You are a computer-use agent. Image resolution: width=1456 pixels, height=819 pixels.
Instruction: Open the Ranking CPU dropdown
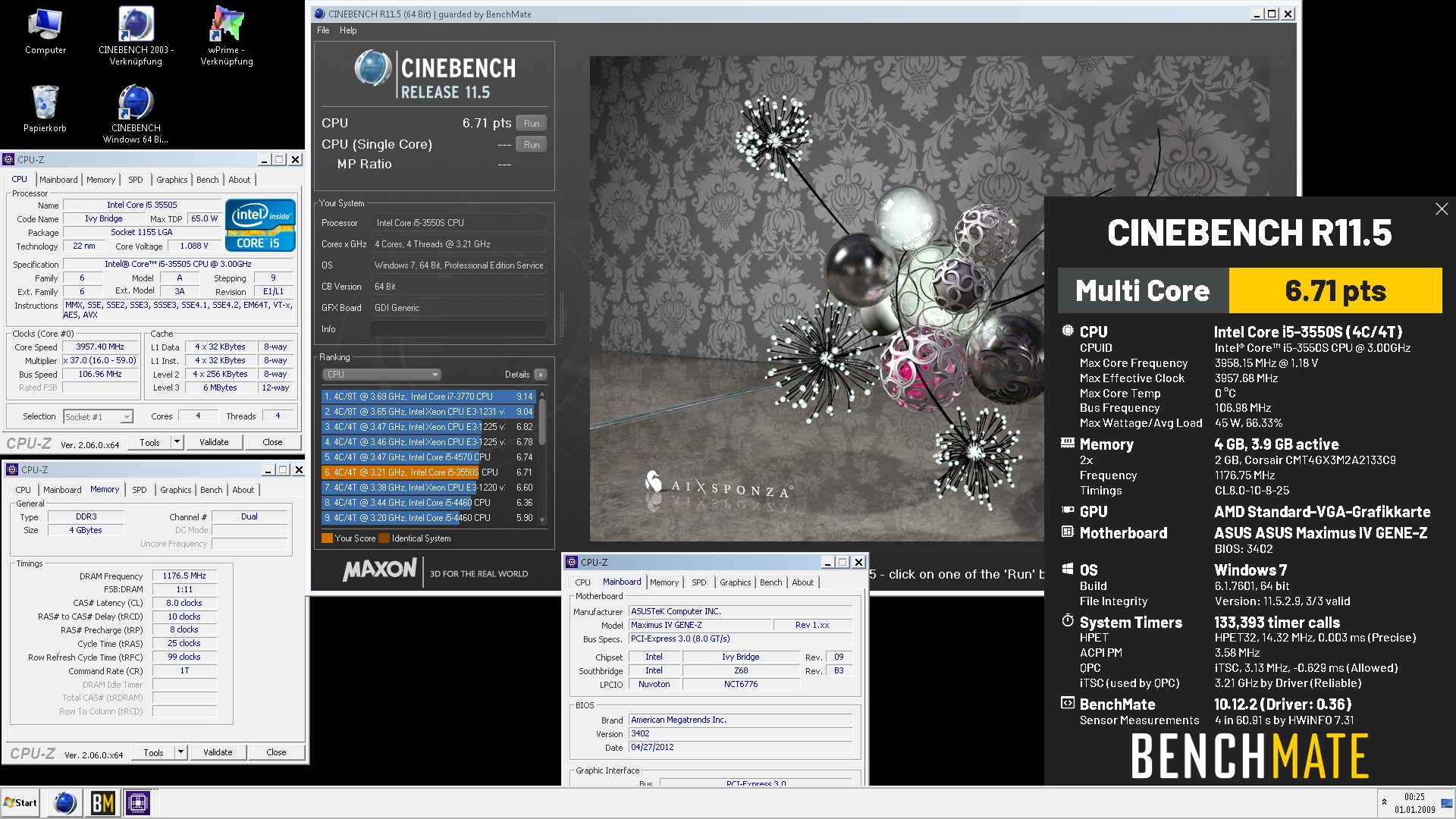coord(381,375)
